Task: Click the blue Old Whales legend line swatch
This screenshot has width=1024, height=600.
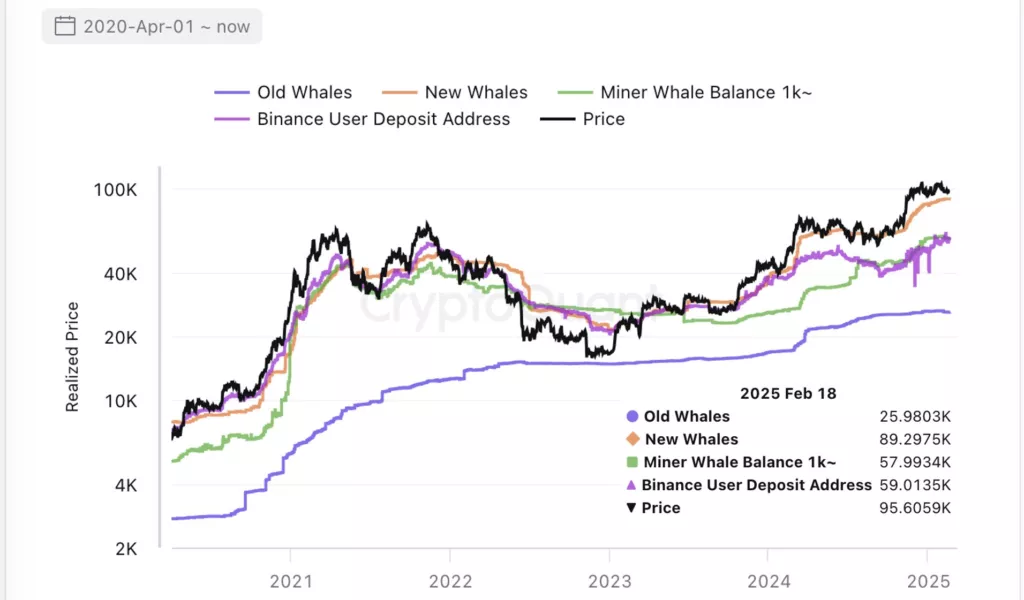Action: (232, 93)
